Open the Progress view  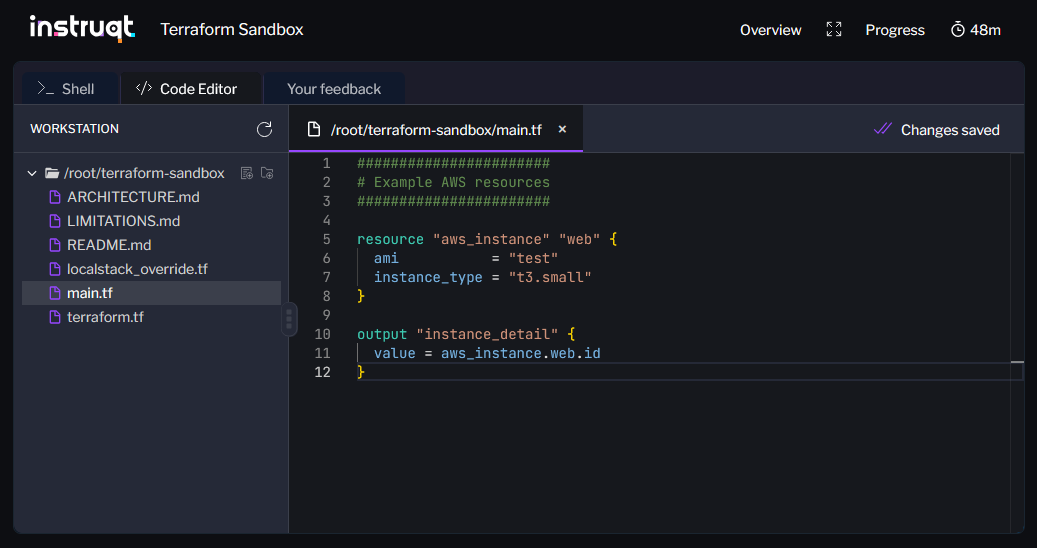coord(895,30)
